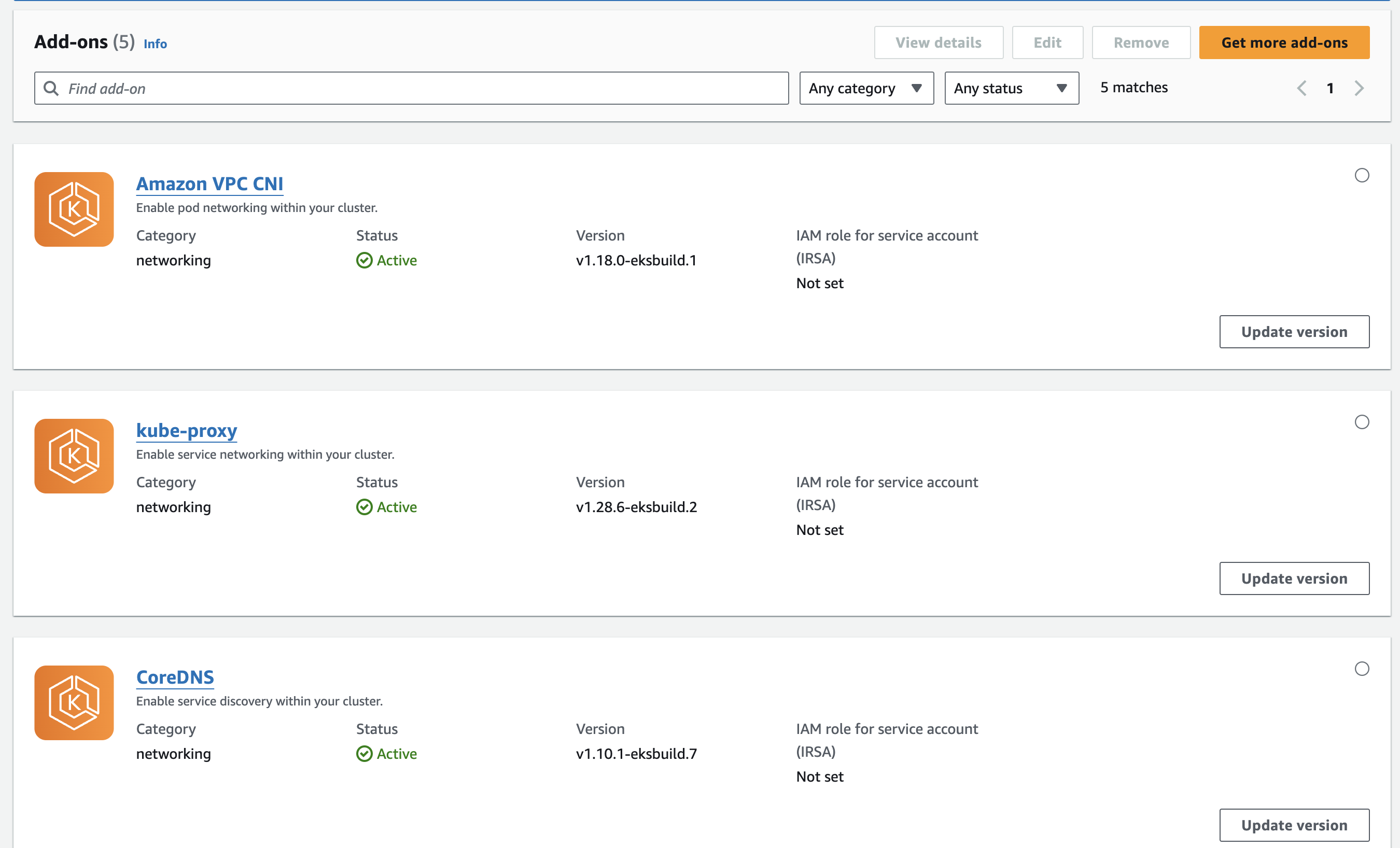Click version v1.28.6-eksbuild.2 text
The height and width of the screenshot is (848, 1400).
click(x=636, y=506)
